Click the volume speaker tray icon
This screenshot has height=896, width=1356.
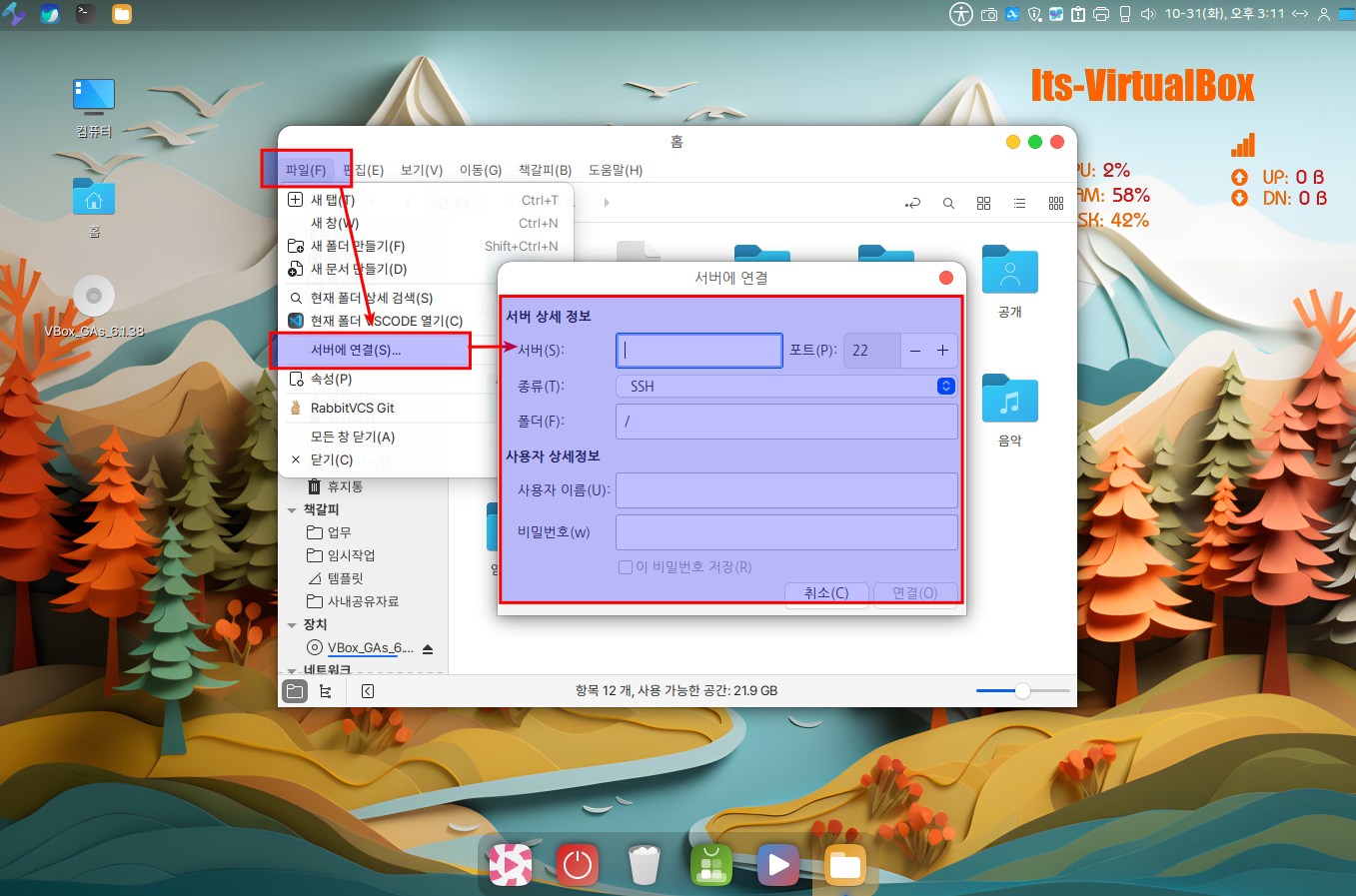(x=1148, y=14)
